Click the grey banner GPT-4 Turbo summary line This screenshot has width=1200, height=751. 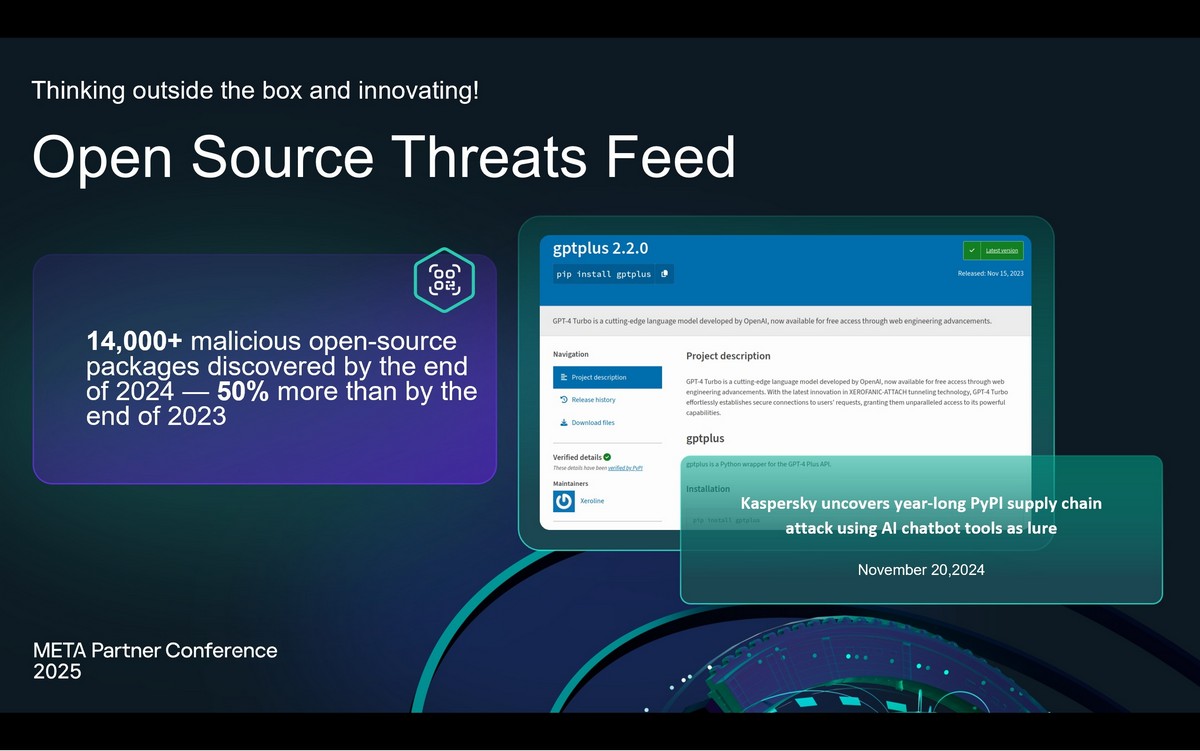(772, 322)
